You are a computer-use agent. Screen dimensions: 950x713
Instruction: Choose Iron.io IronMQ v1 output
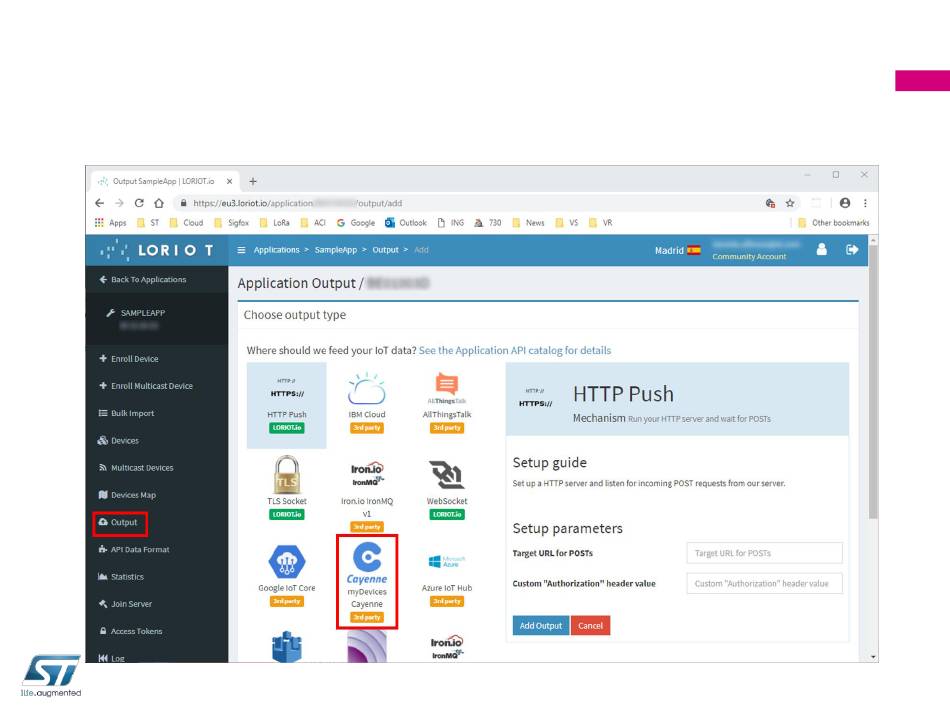point(367,496)
